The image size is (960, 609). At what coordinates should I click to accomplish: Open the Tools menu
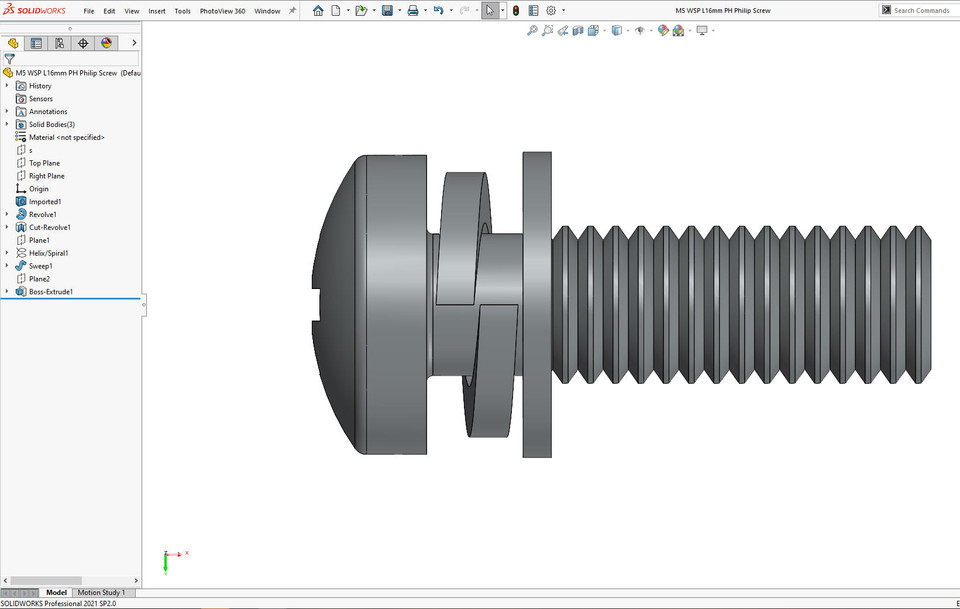(x=182, y=11)
